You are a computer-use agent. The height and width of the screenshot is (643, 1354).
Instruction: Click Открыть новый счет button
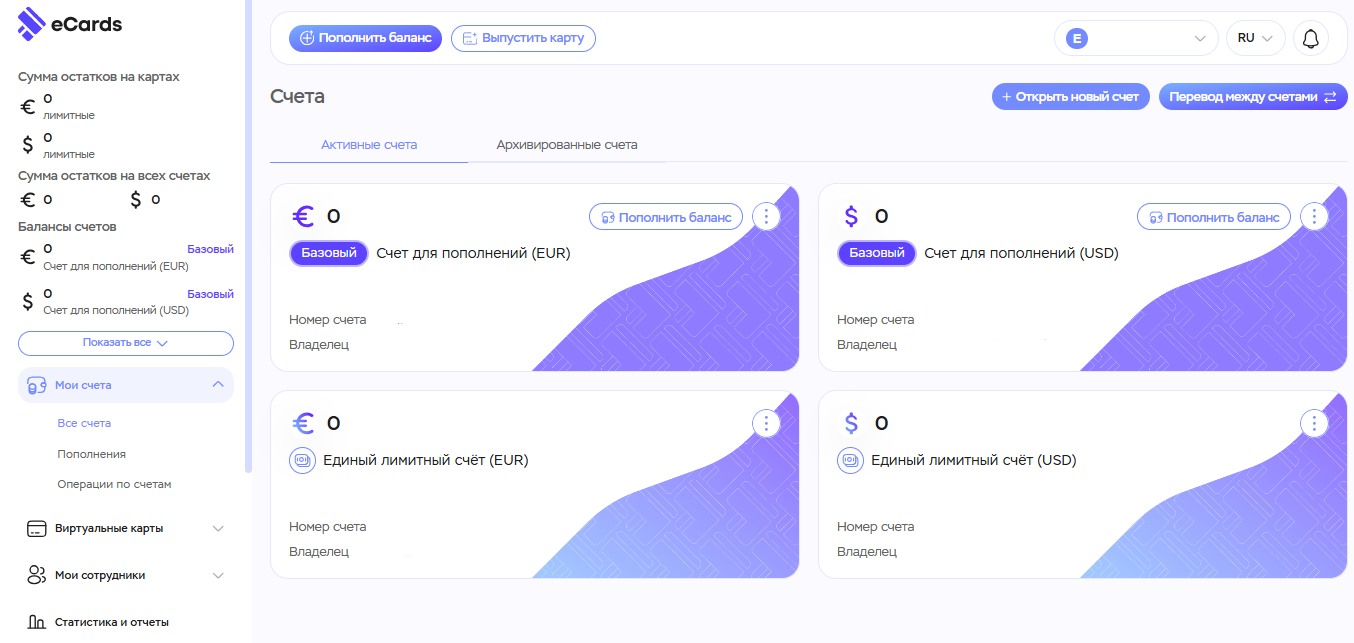1070,97
